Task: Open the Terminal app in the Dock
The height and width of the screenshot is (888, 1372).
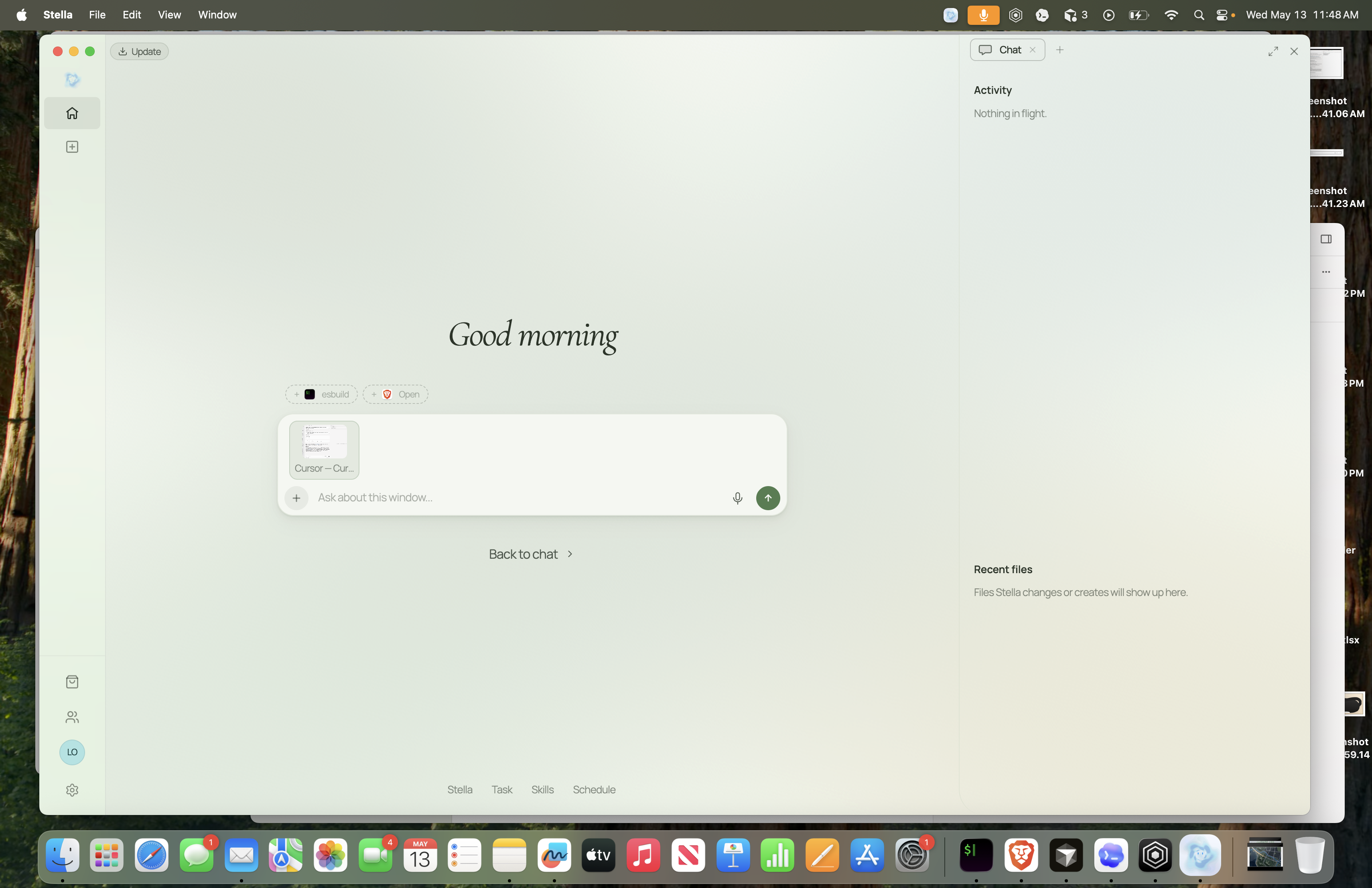Action: pos(976,855)
